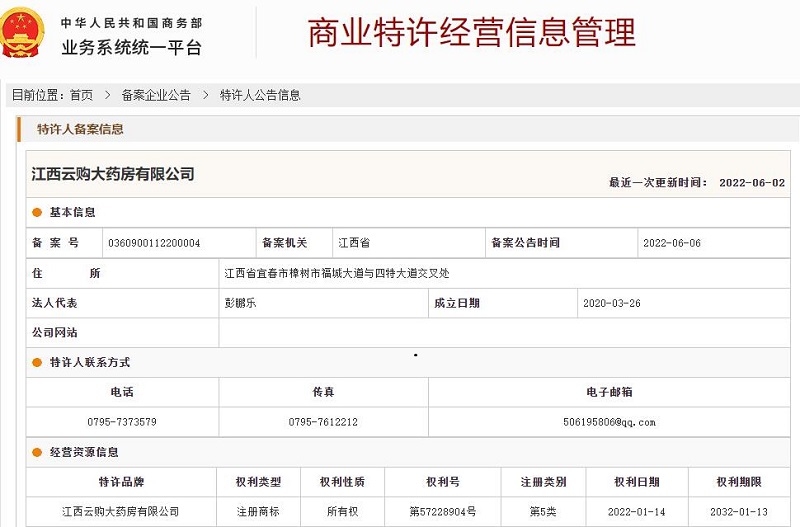Click the 公司网站 label cell

click(x=122, y=333)
